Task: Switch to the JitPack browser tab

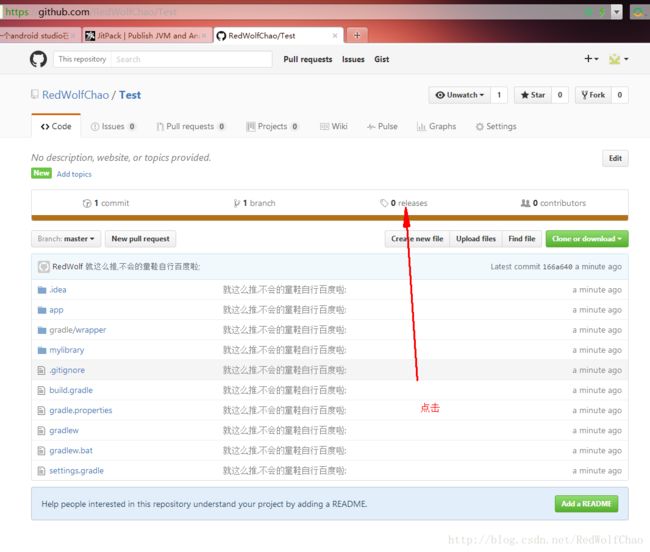Action: coord(147,36)
